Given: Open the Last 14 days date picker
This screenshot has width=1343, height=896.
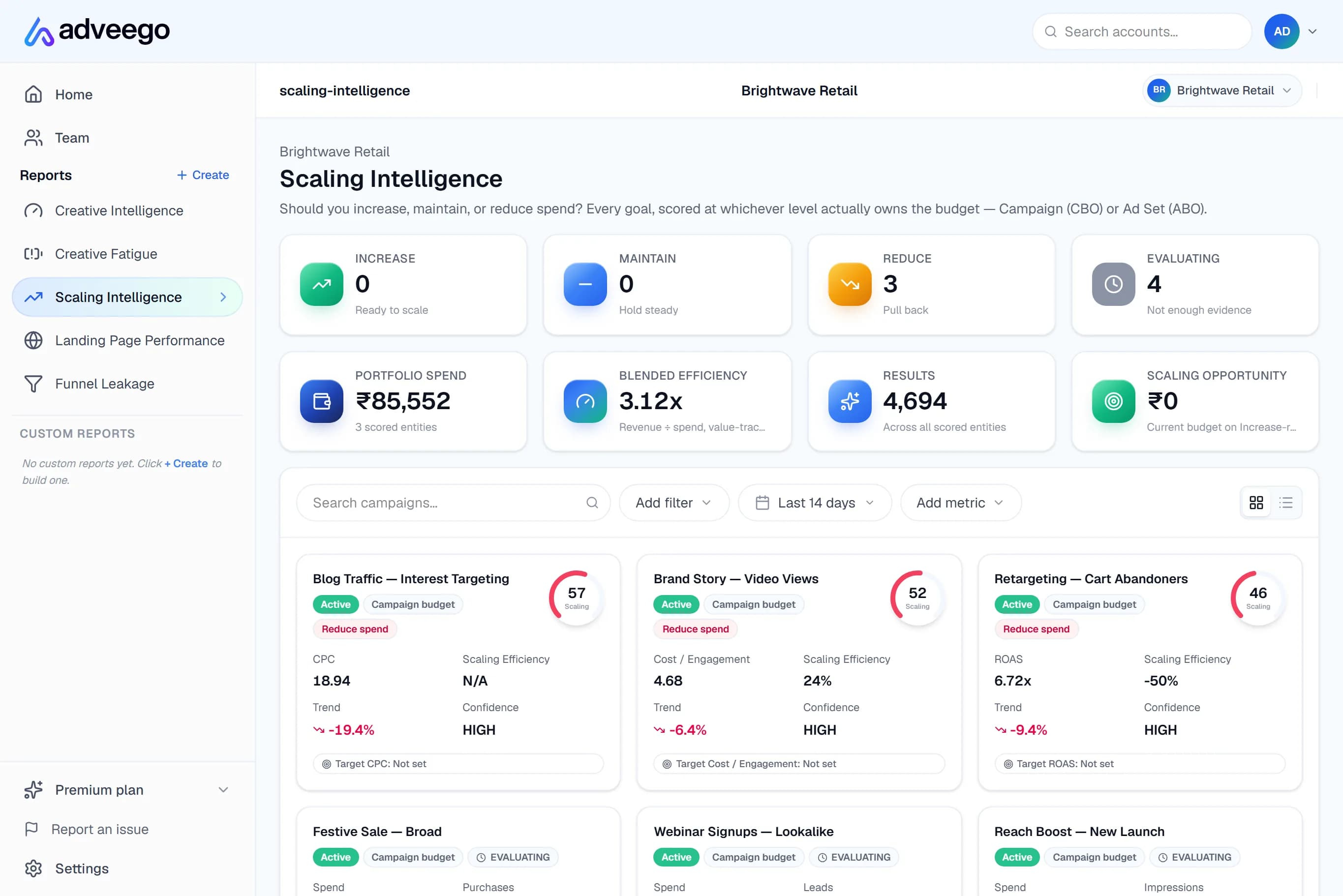Looking at the screenshot, I should (814, 502).
